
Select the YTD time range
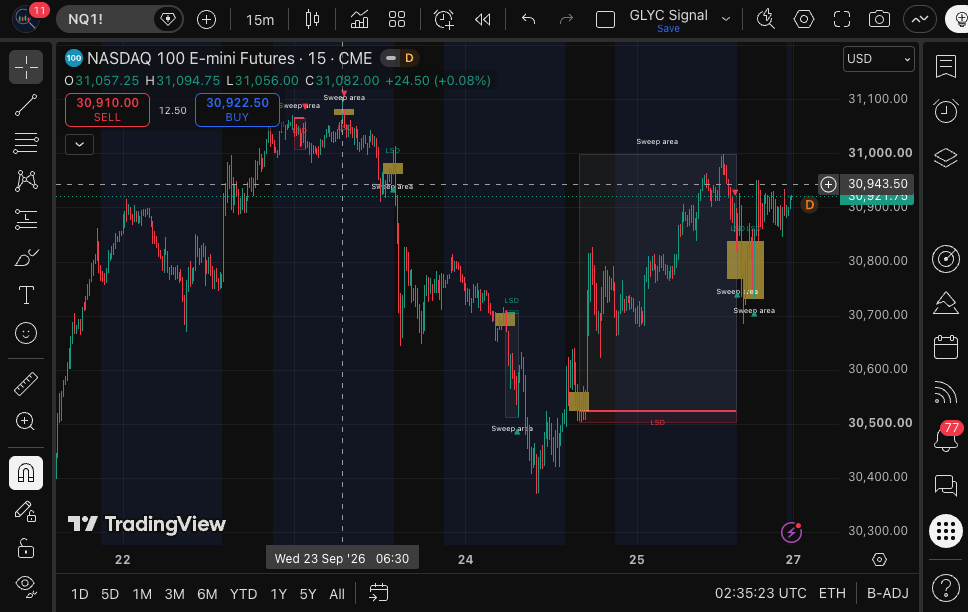pyautogui.click(x=243, y=594)
